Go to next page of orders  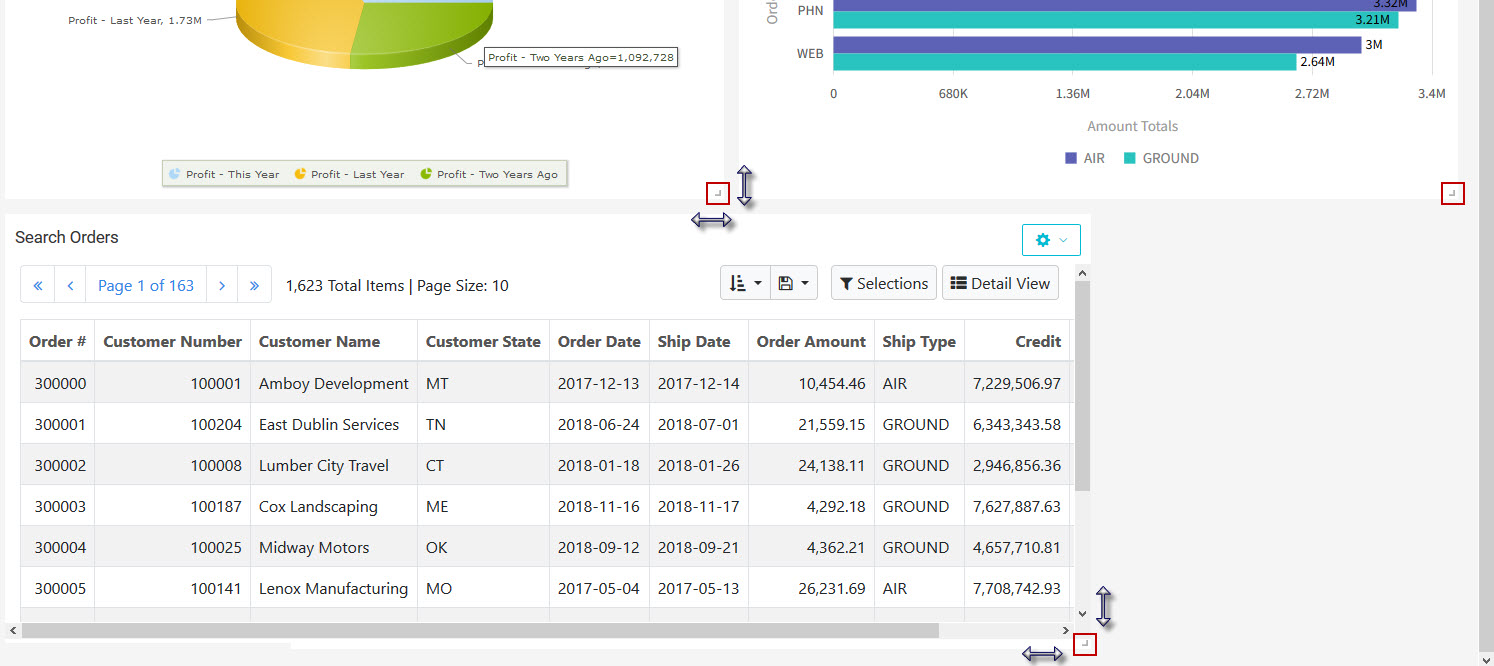tap(222, 286)
